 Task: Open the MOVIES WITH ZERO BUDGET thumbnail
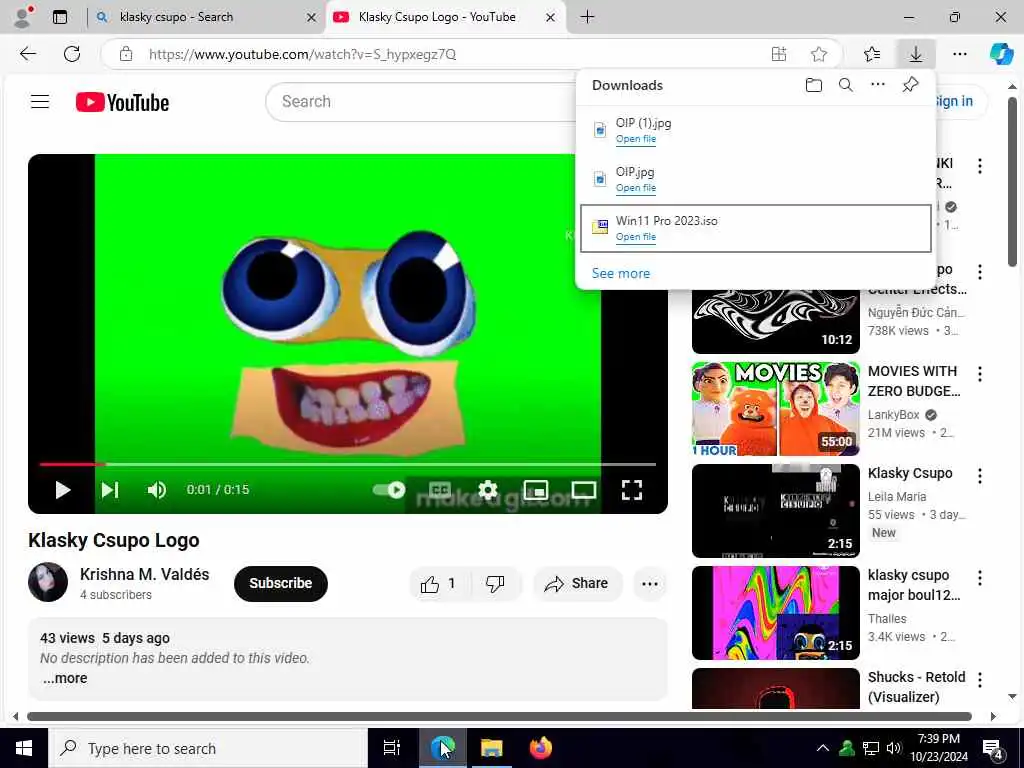776,409
